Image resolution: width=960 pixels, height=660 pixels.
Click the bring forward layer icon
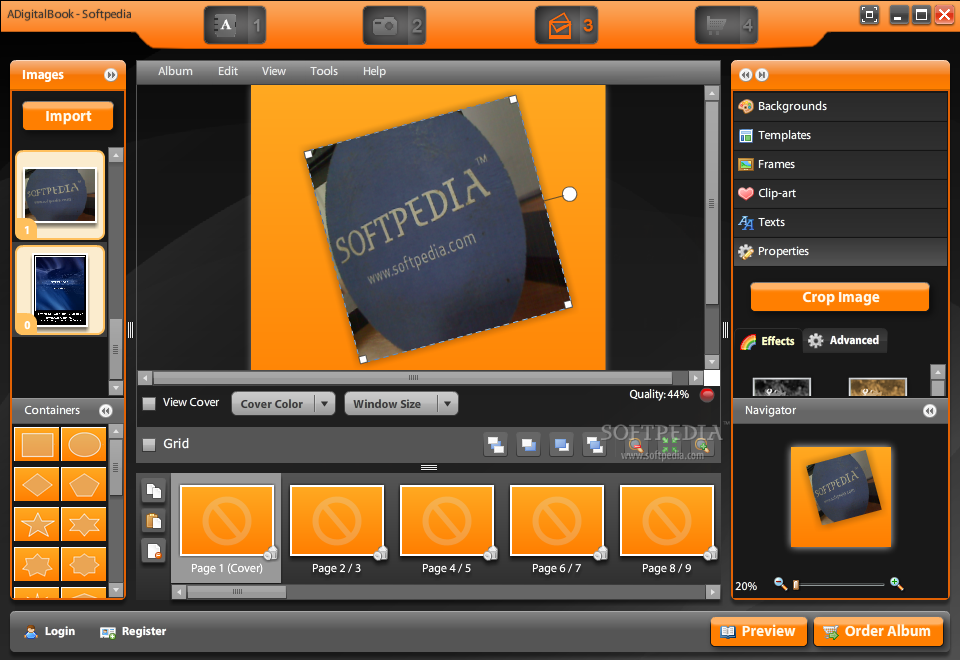point(528,444)
